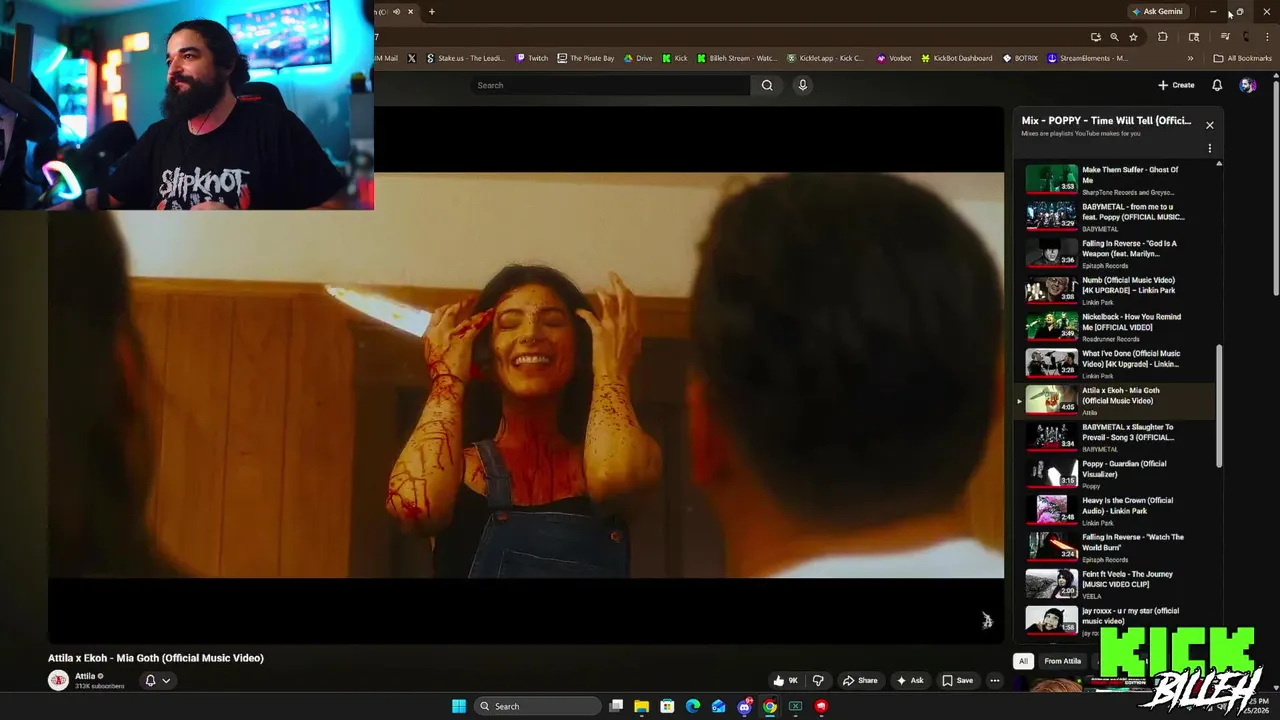
Task: Open Chrome zoom magnifier icon
Action: 1114,37
